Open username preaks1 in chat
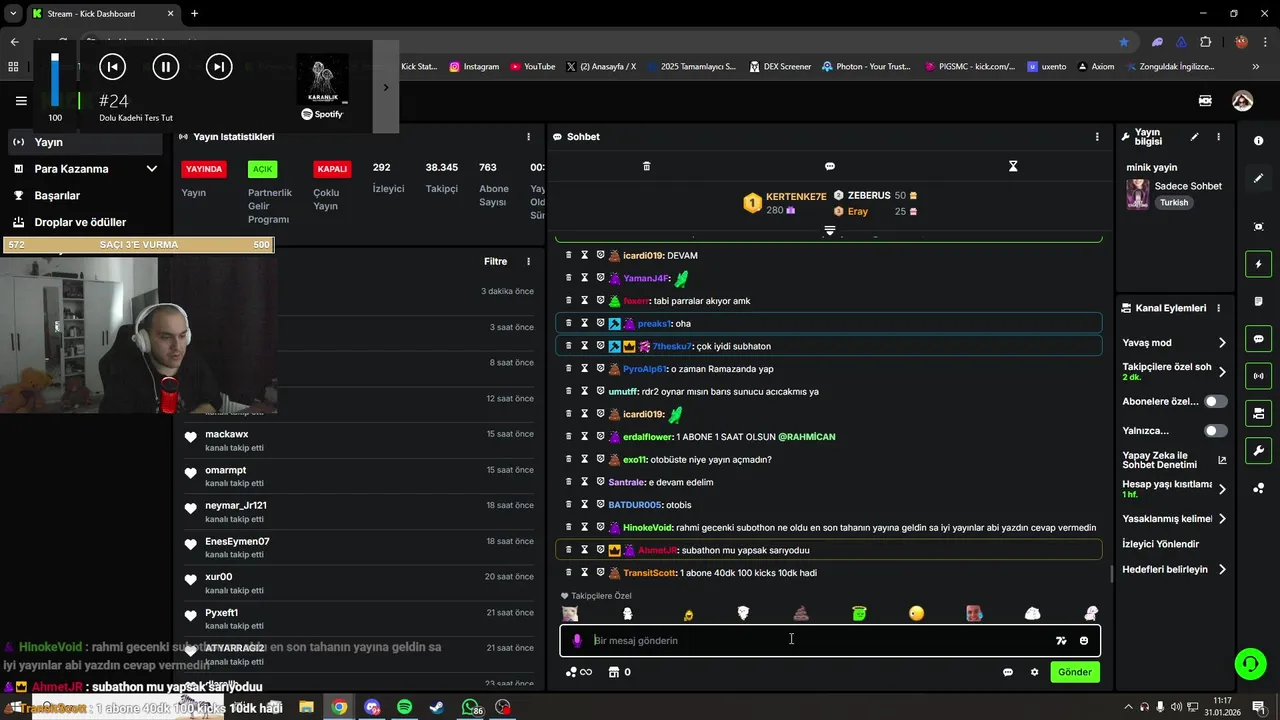 click(654, 324)
